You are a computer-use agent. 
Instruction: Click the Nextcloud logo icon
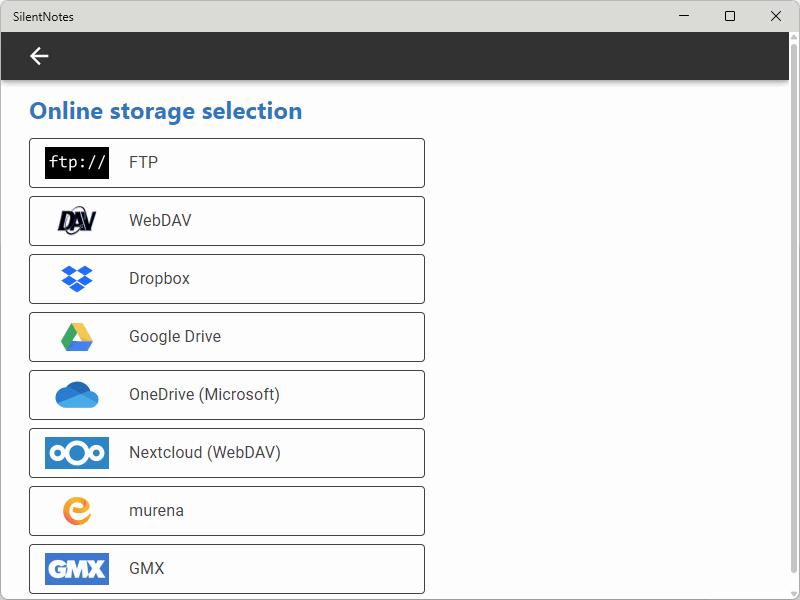(77, 453)
